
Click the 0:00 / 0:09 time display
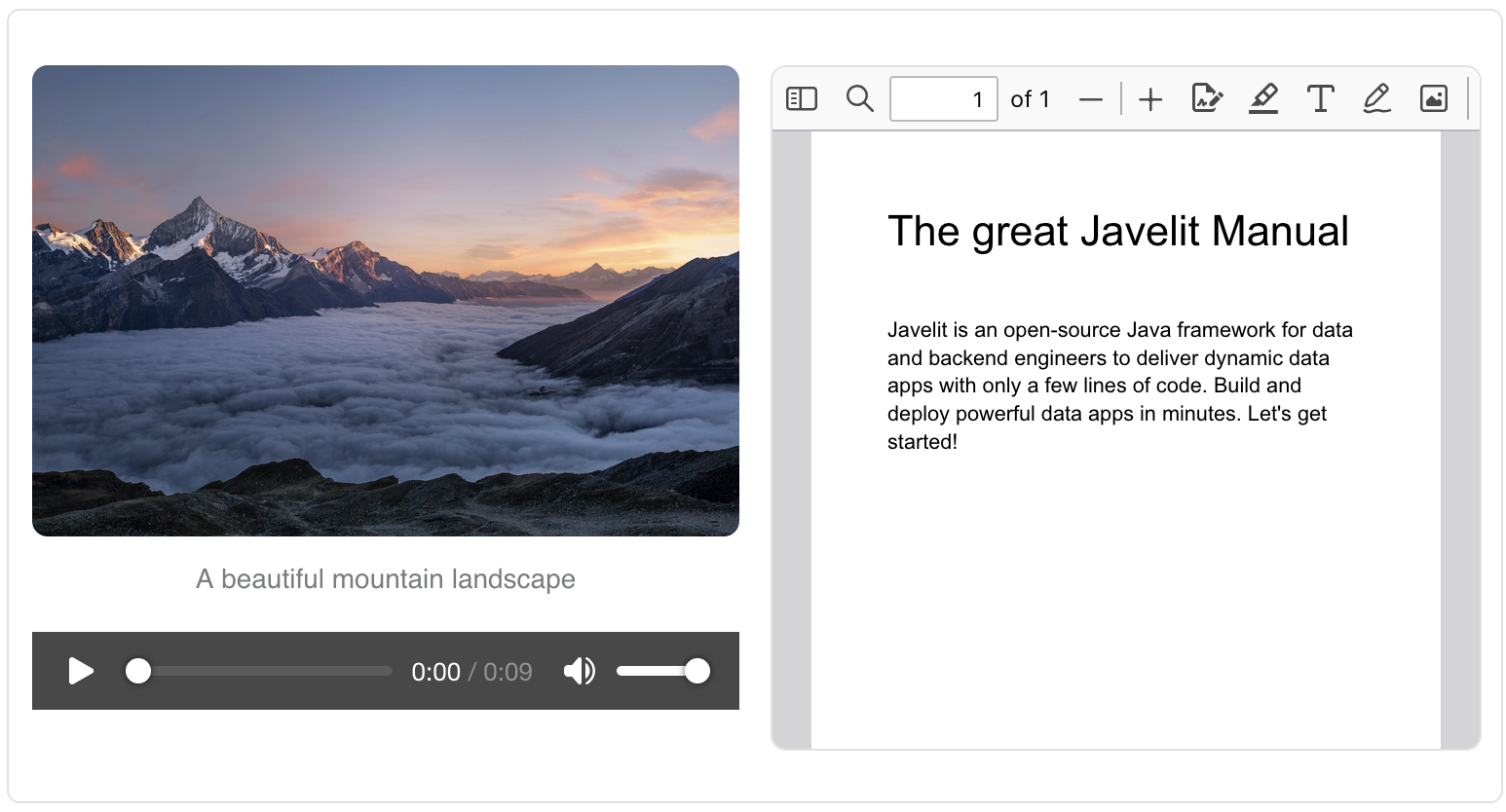471,672
